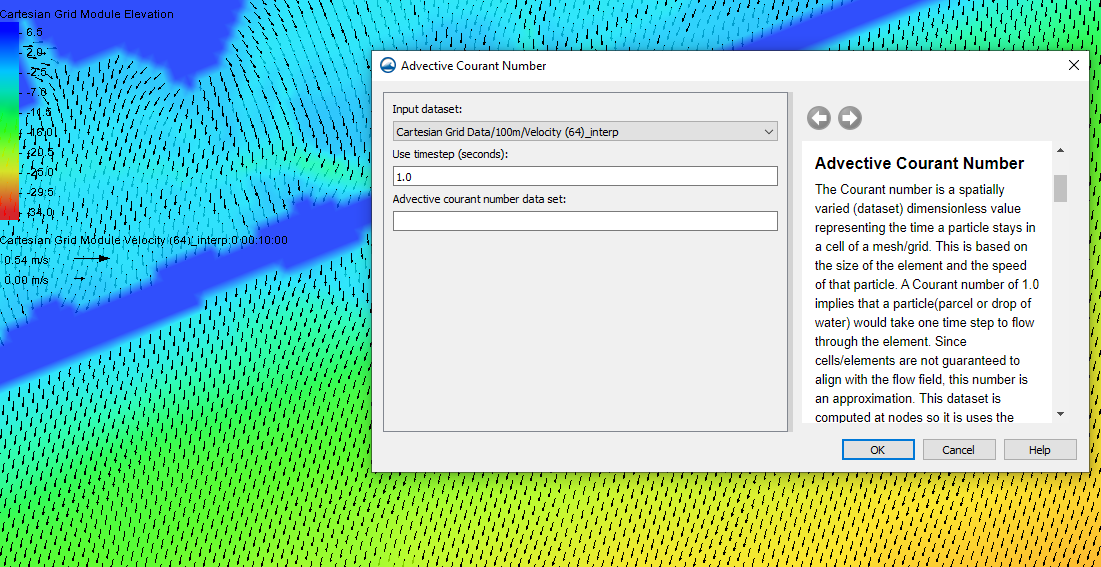
Task: Click the 'Advective Courant Number' help heading
Action: click(x=919, y=163)
